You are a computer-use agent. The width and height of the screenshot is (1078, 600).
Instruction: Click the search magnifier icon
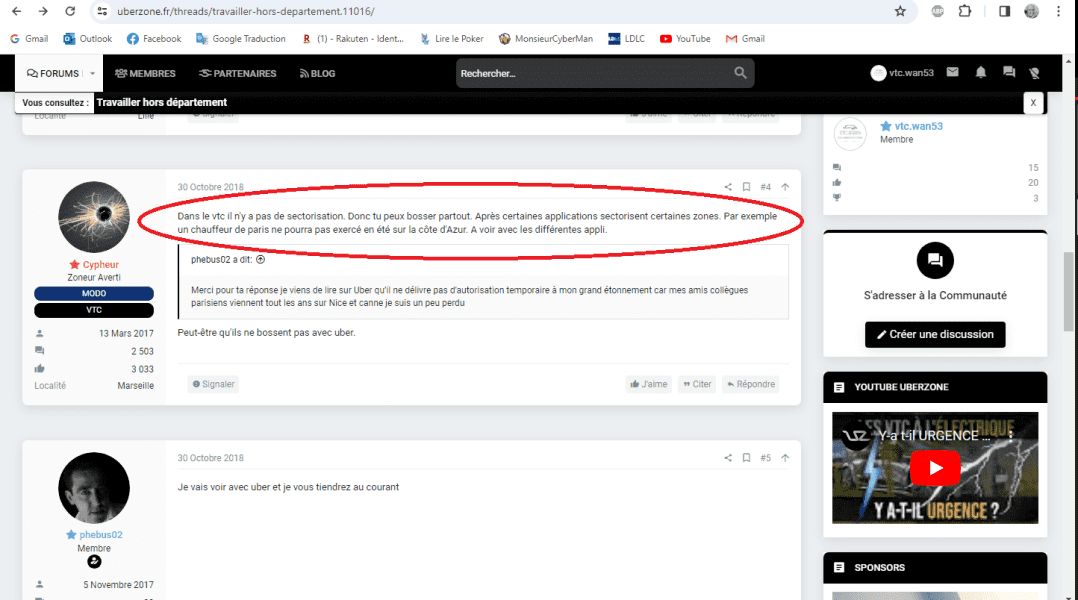coord(740,73)
